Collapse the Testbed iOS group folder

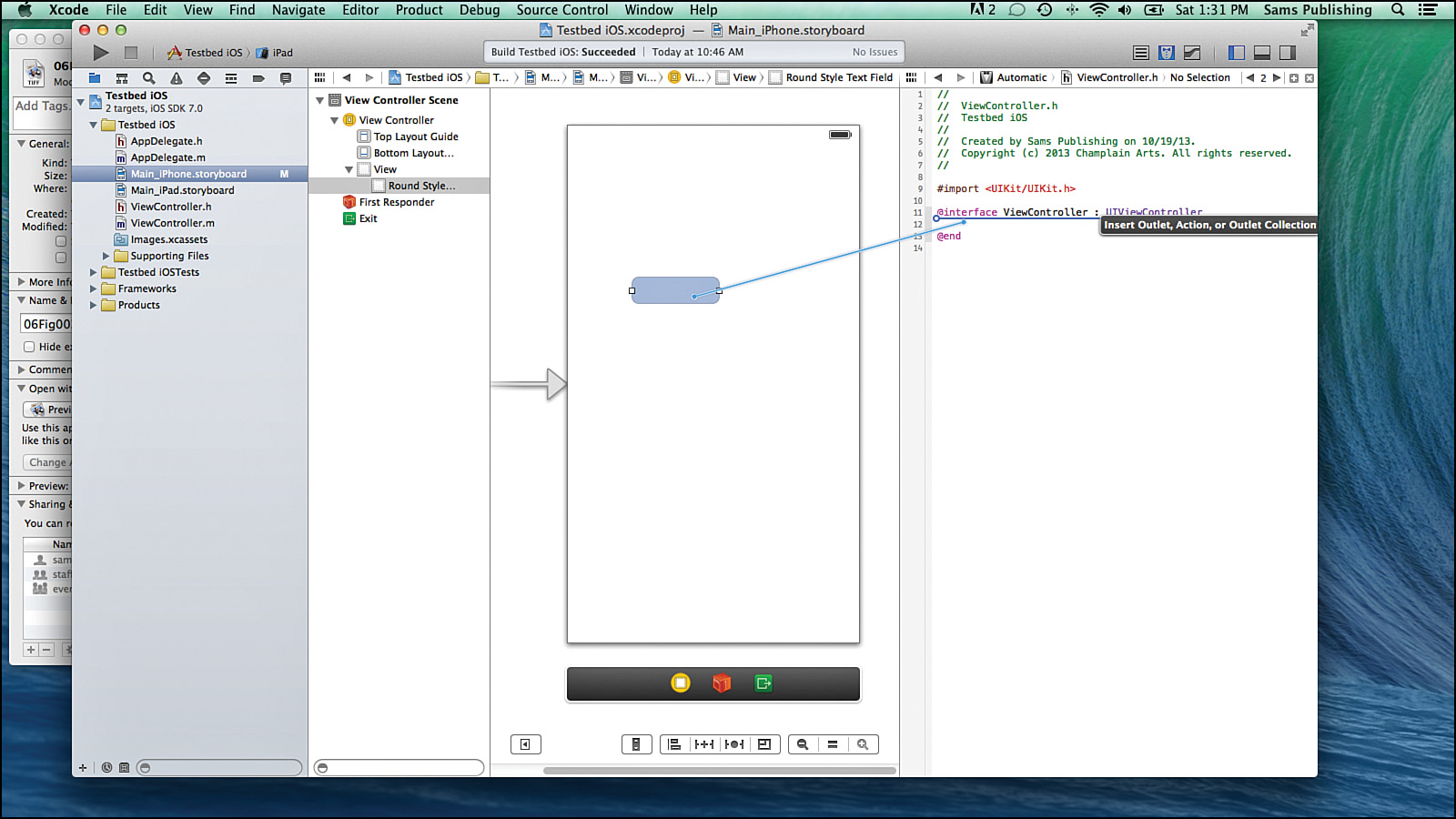coord(93,126)
